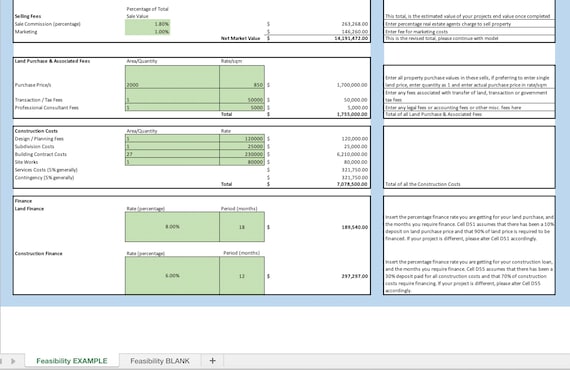The height and width of the screenshot is (370, 570).
Task: Select the Feasibility EXAMPLE sheet tab
Action: (72, 361)
